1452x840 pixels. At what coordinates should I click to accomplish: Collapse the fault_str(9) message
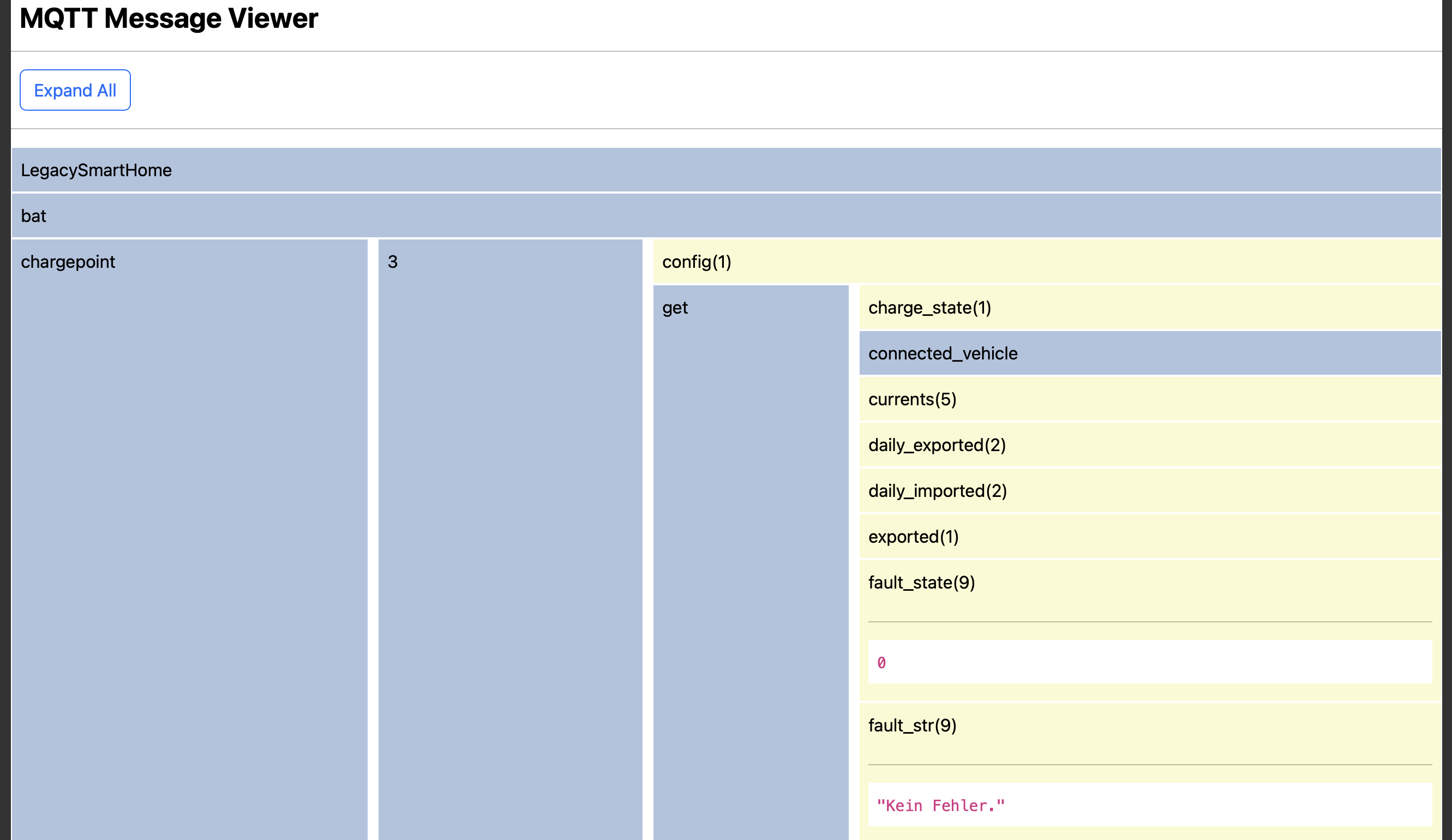click(911, 725)
